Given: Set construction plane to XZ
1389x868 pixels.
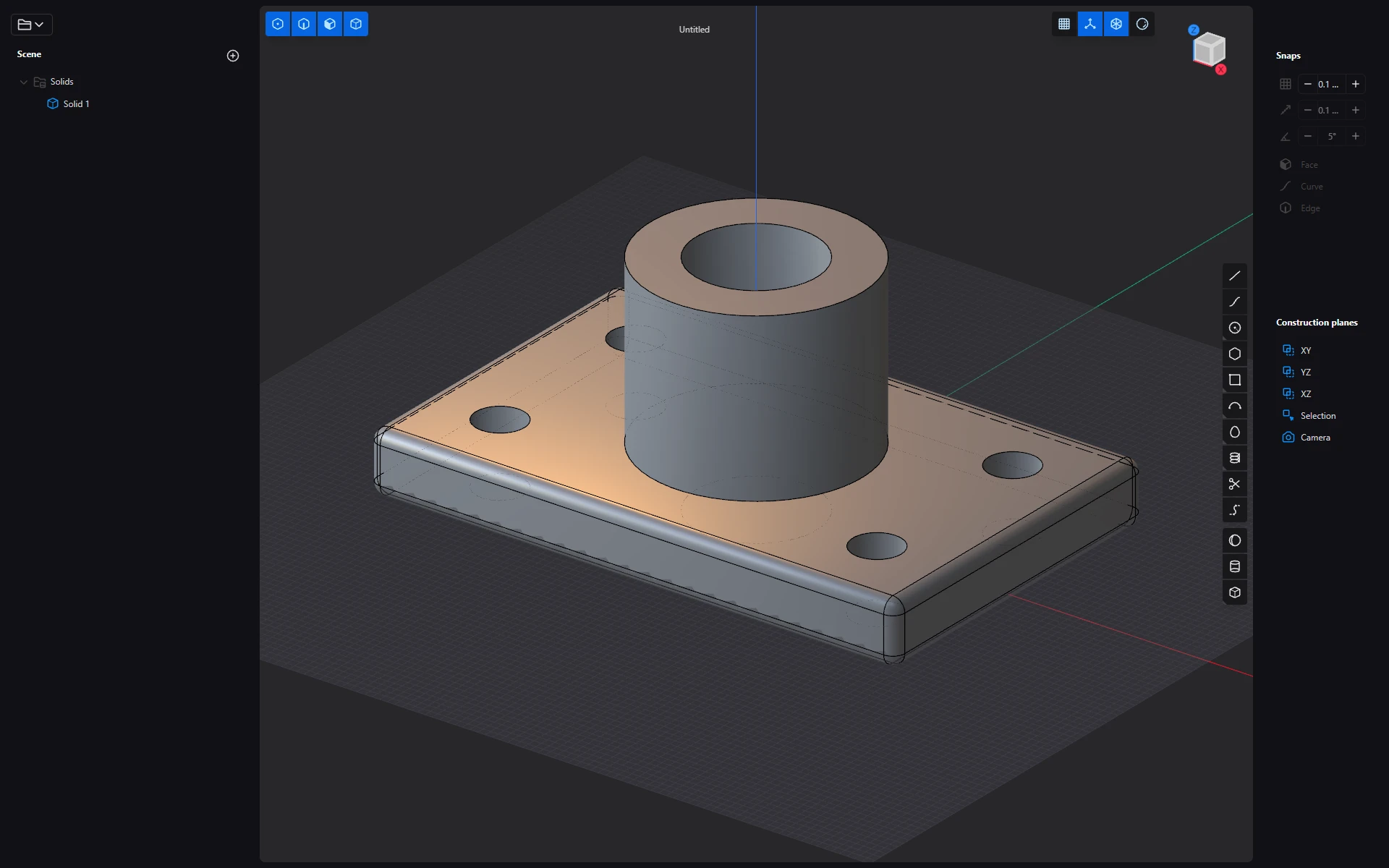Looking at the screenshot, I should (1296, 393).
